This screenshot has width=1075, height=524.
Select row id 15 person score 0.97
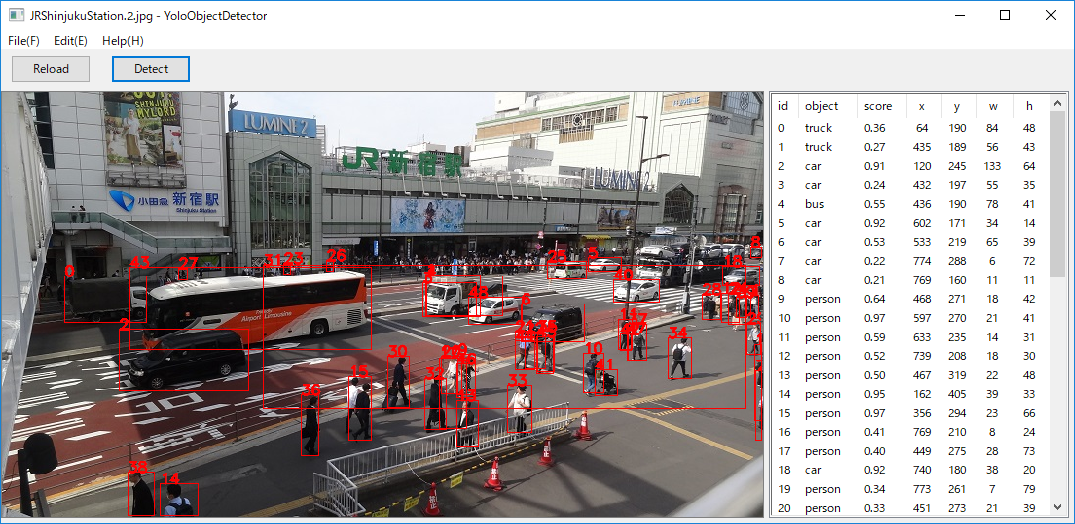(x=911, y=413)
